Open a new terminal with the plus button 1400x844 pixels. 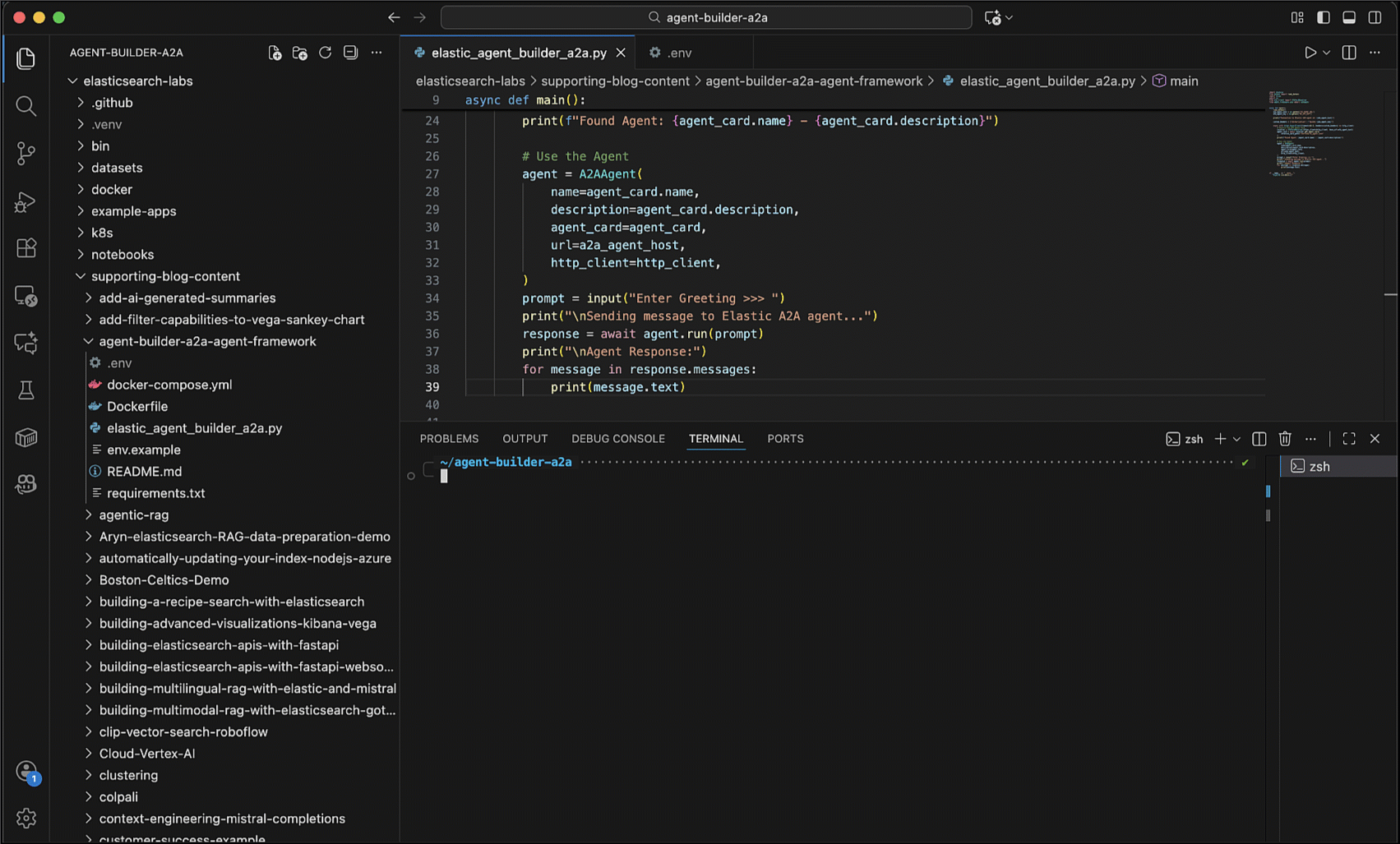[1220, 438]
